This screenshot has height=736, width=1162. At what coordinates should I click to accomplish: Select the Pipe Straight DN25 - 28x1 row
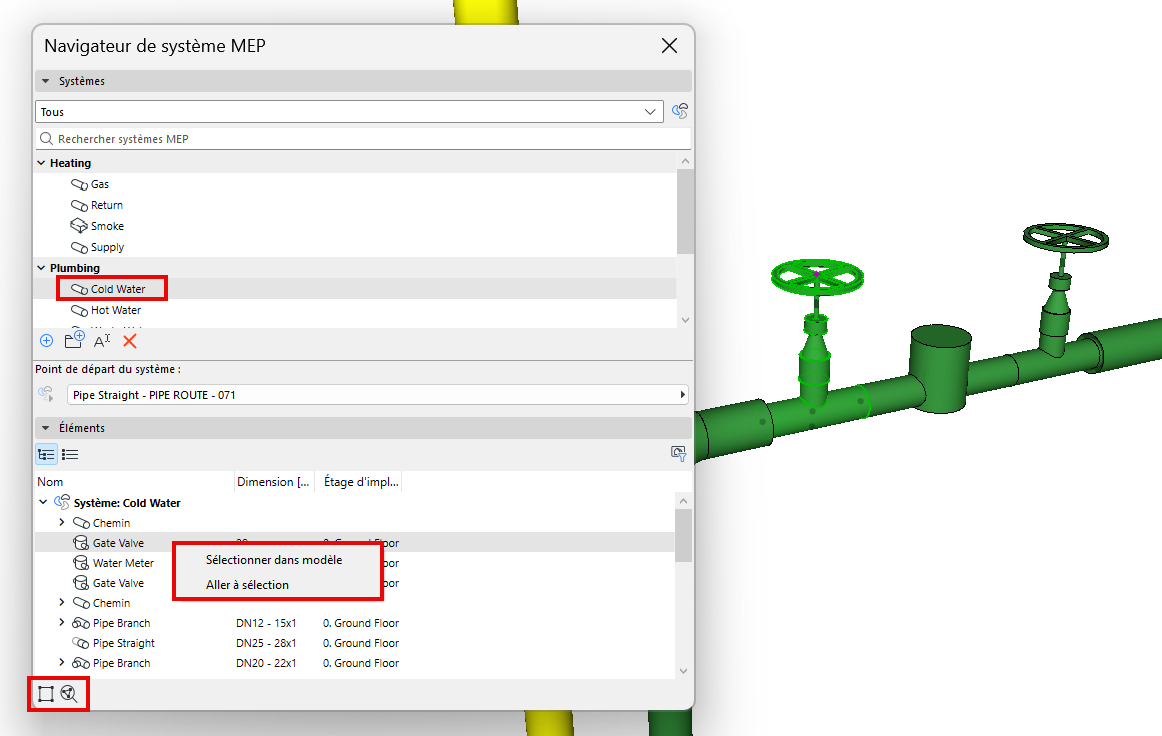pos(354,643)
